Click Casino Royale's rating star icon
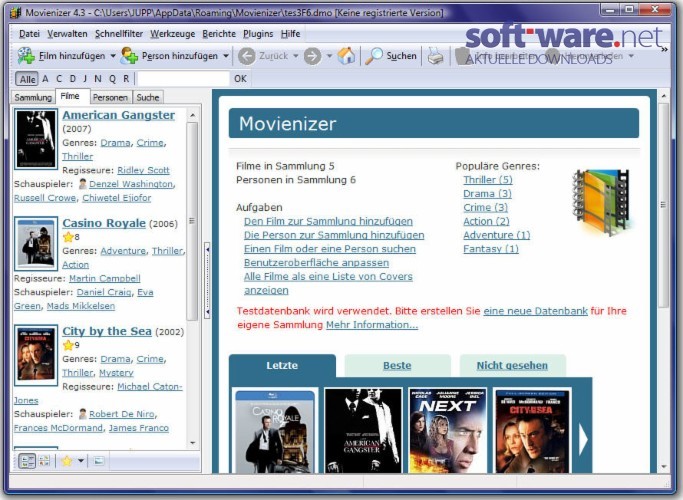The width and height of the screenshot is (683, 500). [68, 237]
